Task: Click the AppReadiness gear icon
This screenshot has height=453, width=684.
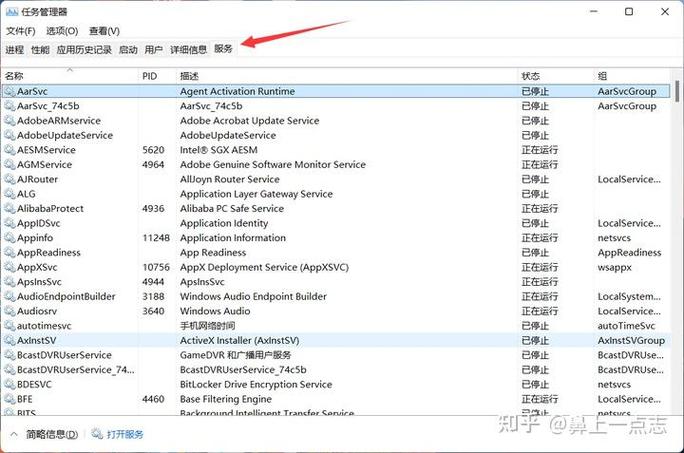Action: (x=10, y=252)
